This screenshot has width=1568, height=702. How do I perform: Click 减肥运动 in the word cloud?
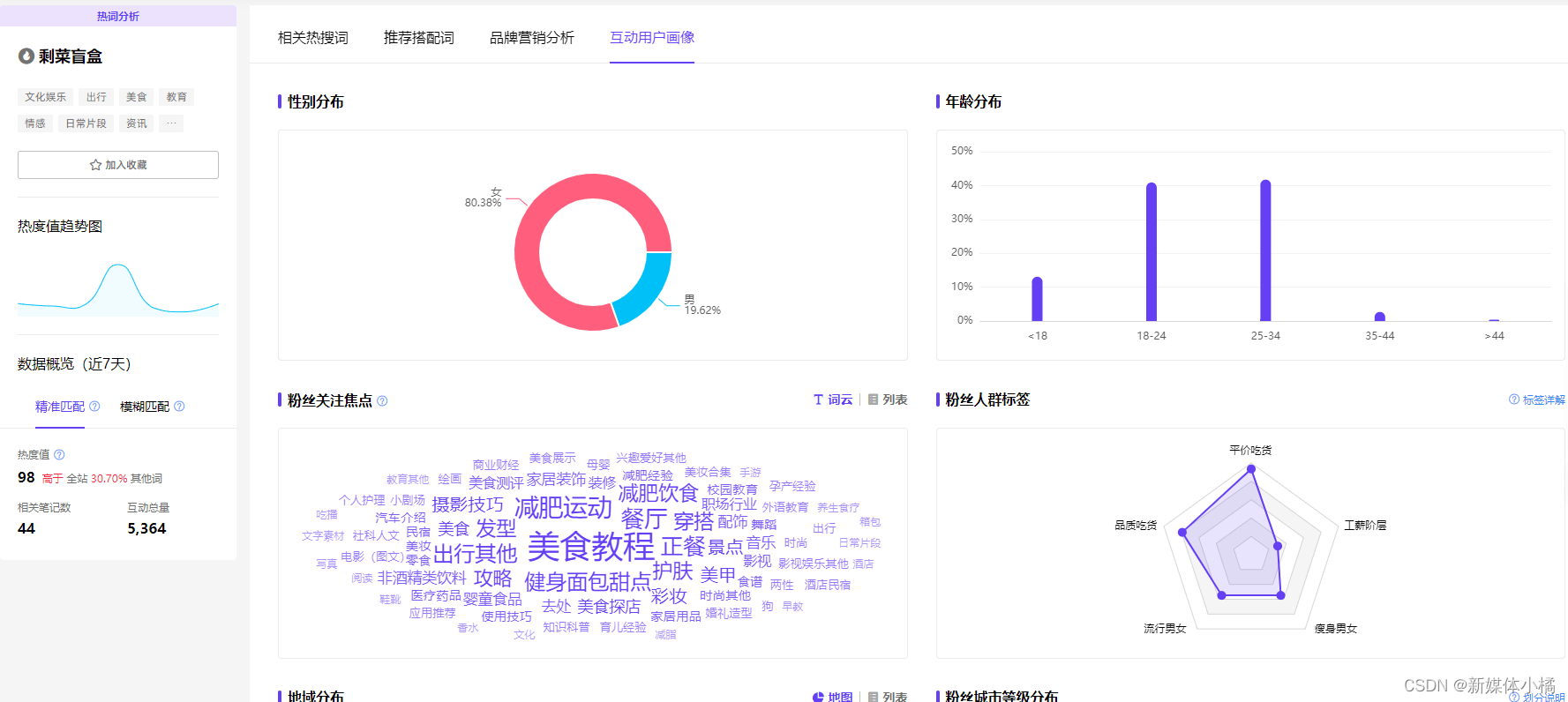coord(563,507)
